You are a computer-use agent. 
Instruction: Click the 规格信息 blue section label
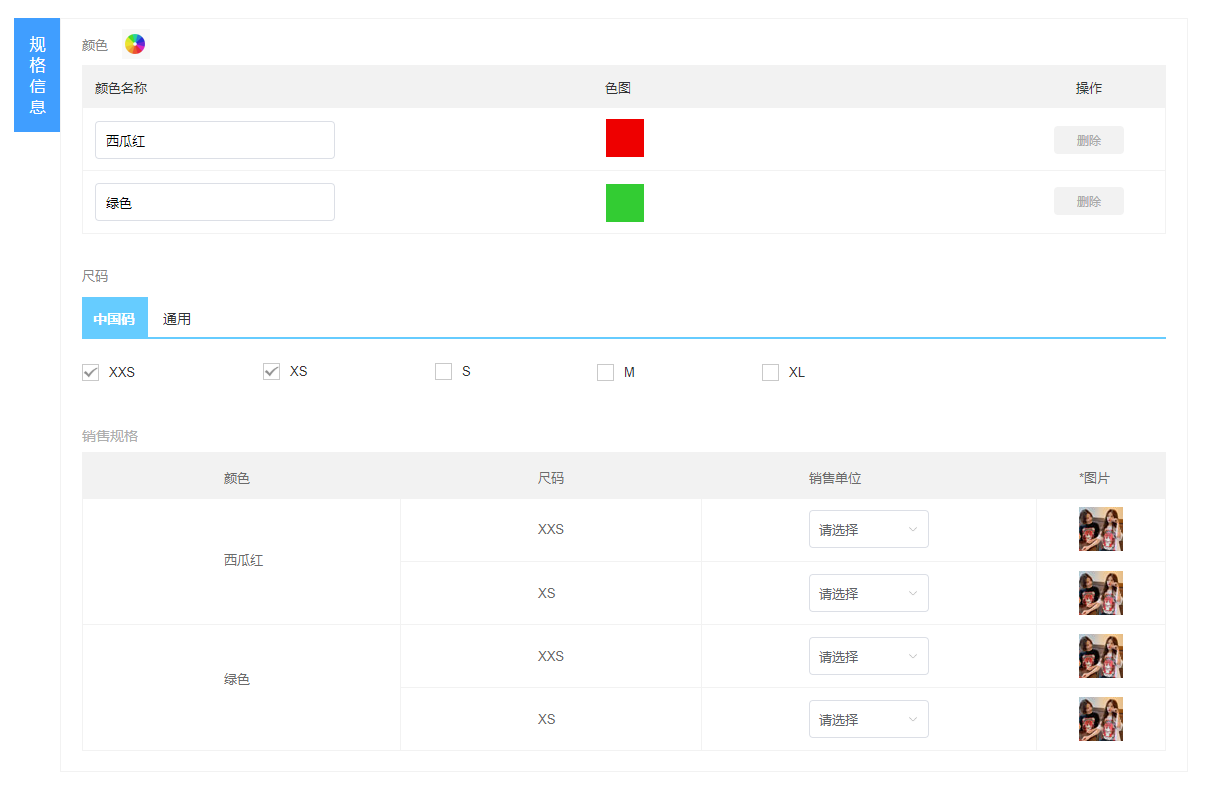coord(37,75)
